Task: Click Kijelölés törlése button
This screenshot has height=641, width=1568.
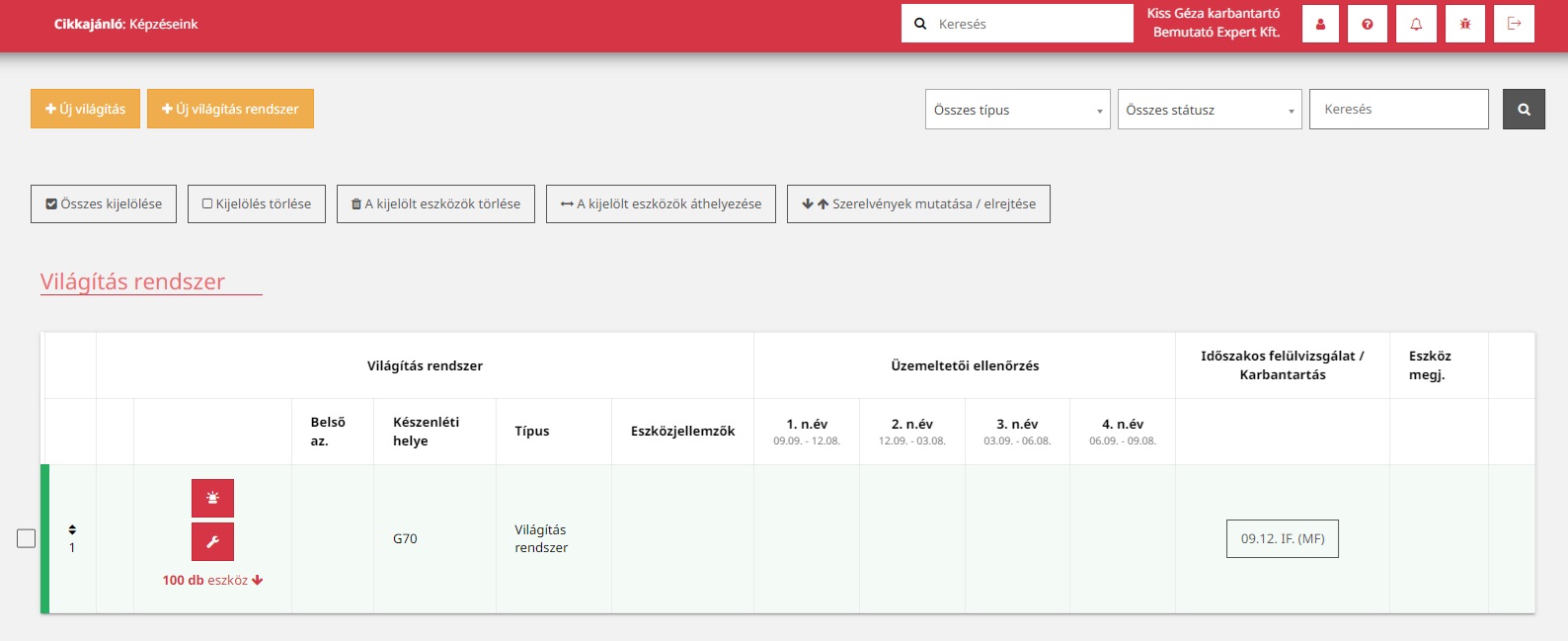Action: coord(257,203)
